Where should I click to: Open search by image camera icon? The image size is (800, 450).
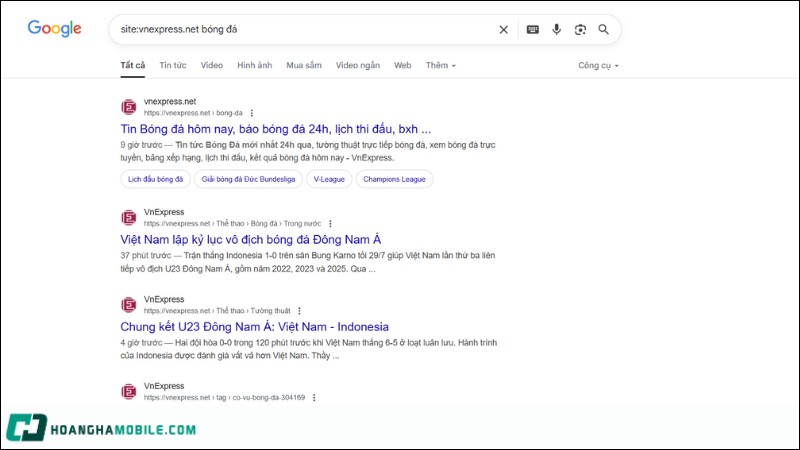click(x=580, y=30)
